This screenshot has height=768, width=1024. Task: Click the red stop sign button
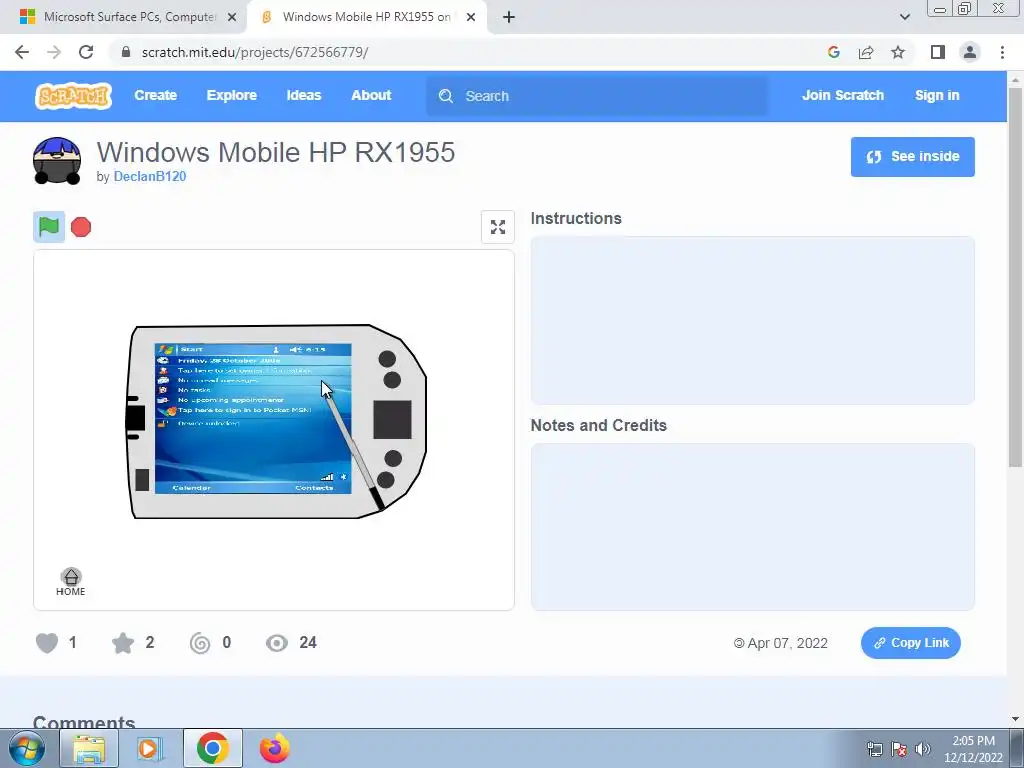[x=81, y=227]
